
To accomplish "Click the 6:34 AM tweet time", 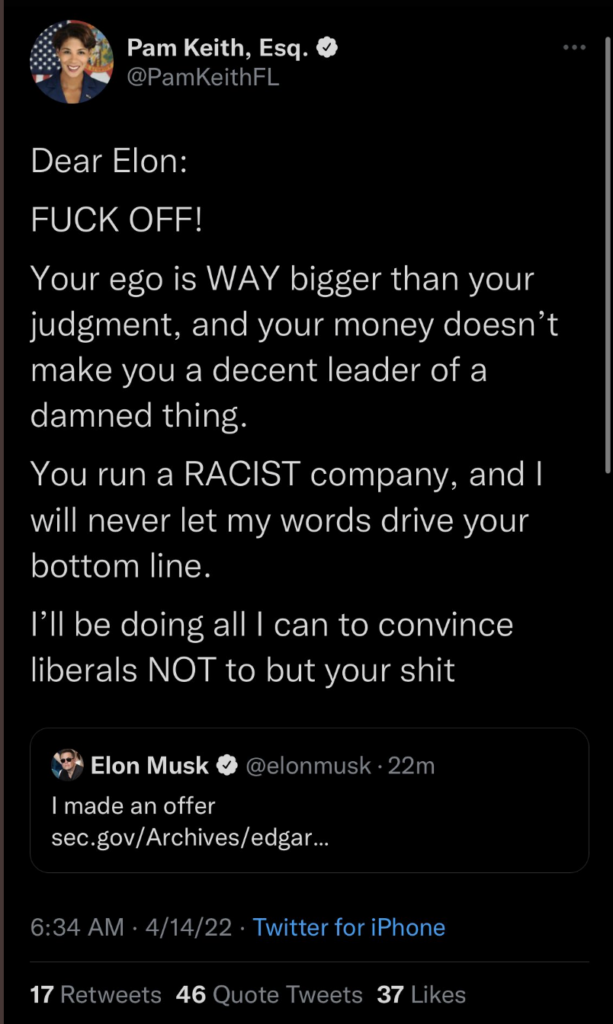I will pyautogui.click(x=76, y=927).
